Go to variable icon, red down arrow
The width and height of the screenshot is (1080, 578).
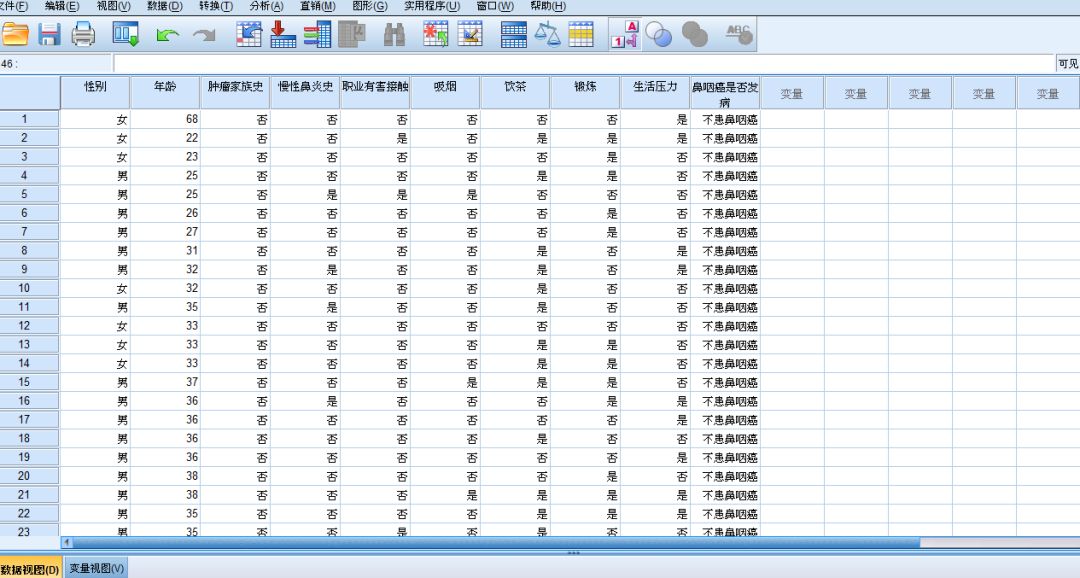click(282, 34)
